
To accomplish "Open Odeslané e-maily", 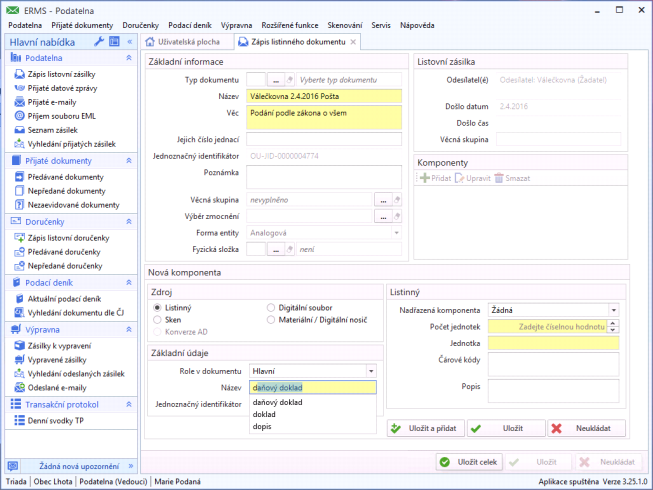I will pyautogui.click(x=57, y=388).
